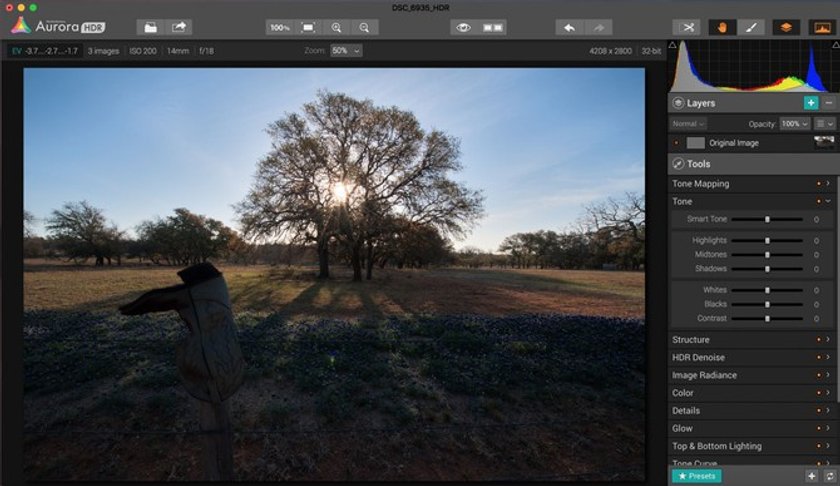Click the redo arrow icon
The height and width of the screenshot is (486, 840).
click(x=598, y=27)
